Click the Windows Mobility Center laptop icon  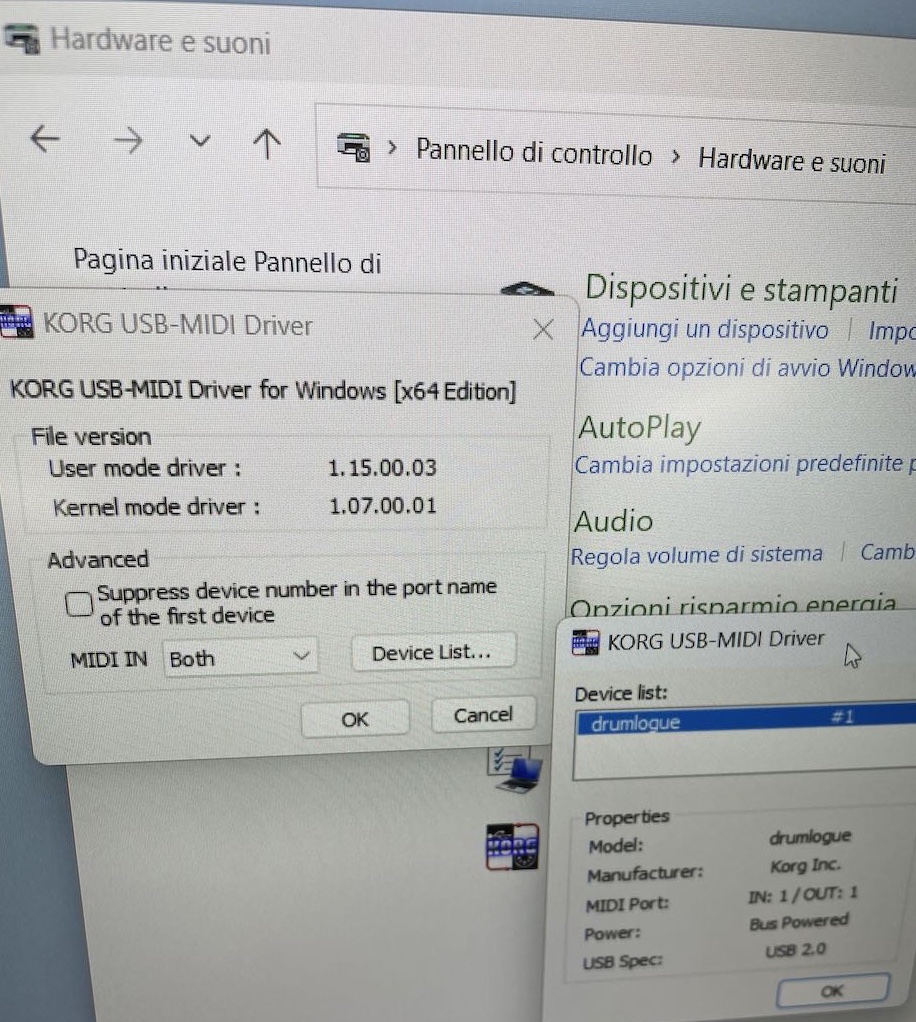[x=515, y=770]
